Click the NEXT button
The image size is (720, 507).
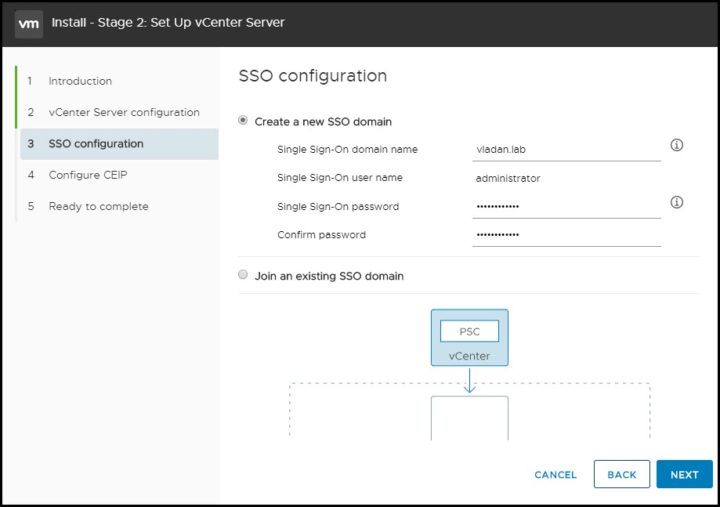tap(684, 474)
